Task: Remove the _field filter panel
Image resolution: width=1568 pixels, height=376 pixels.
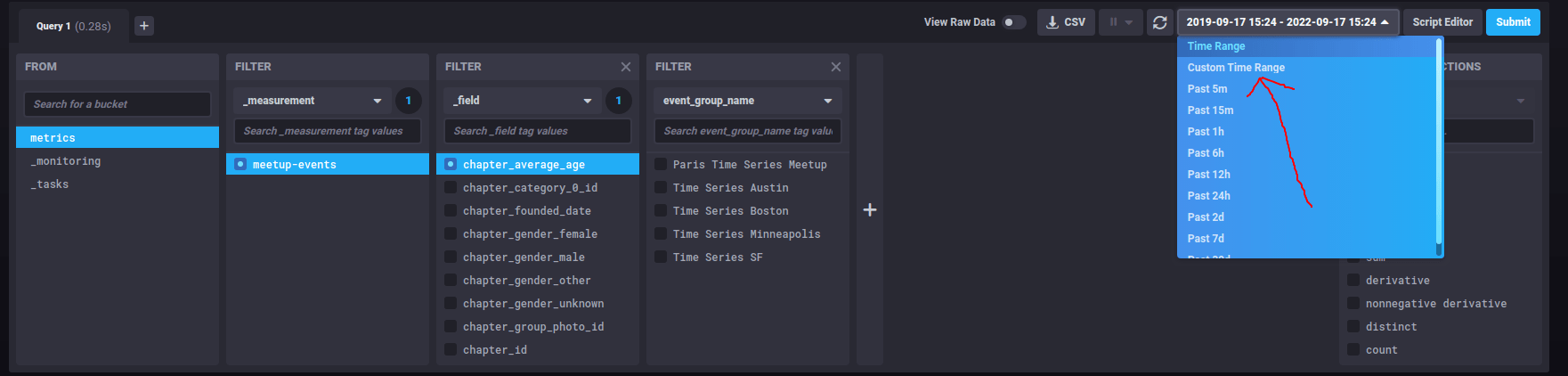Action: 626,67
